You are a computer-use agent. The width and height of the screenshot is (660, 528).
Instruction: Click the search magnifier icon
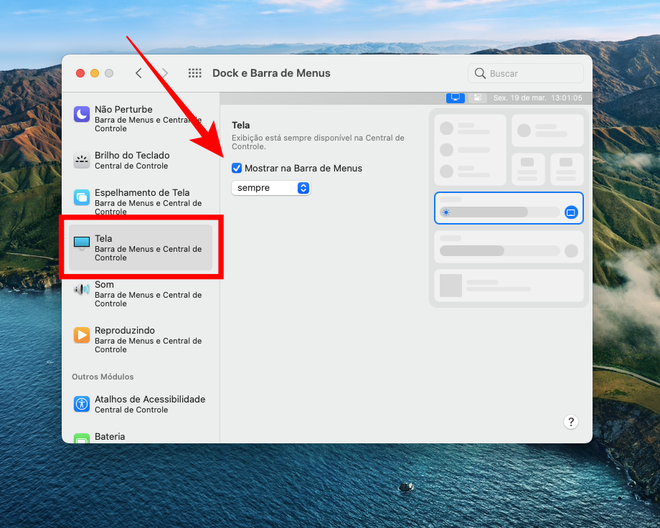[480, 73]
